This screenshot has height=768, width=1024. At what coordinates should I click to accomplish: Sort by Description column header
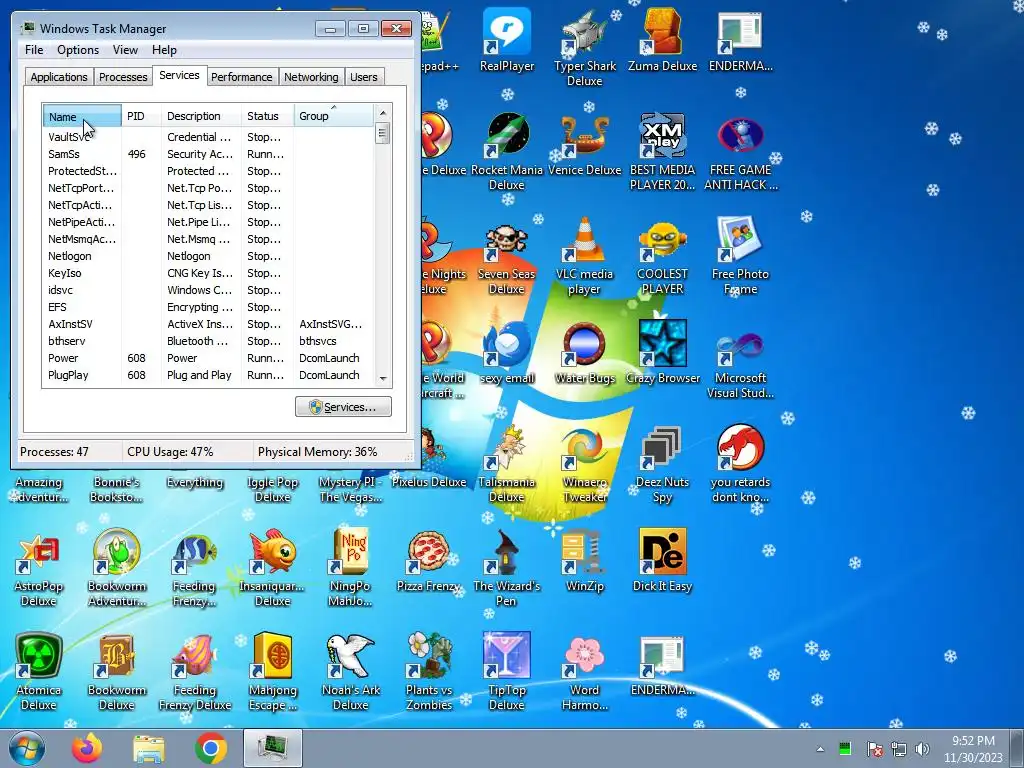click(x=201, y=116)
